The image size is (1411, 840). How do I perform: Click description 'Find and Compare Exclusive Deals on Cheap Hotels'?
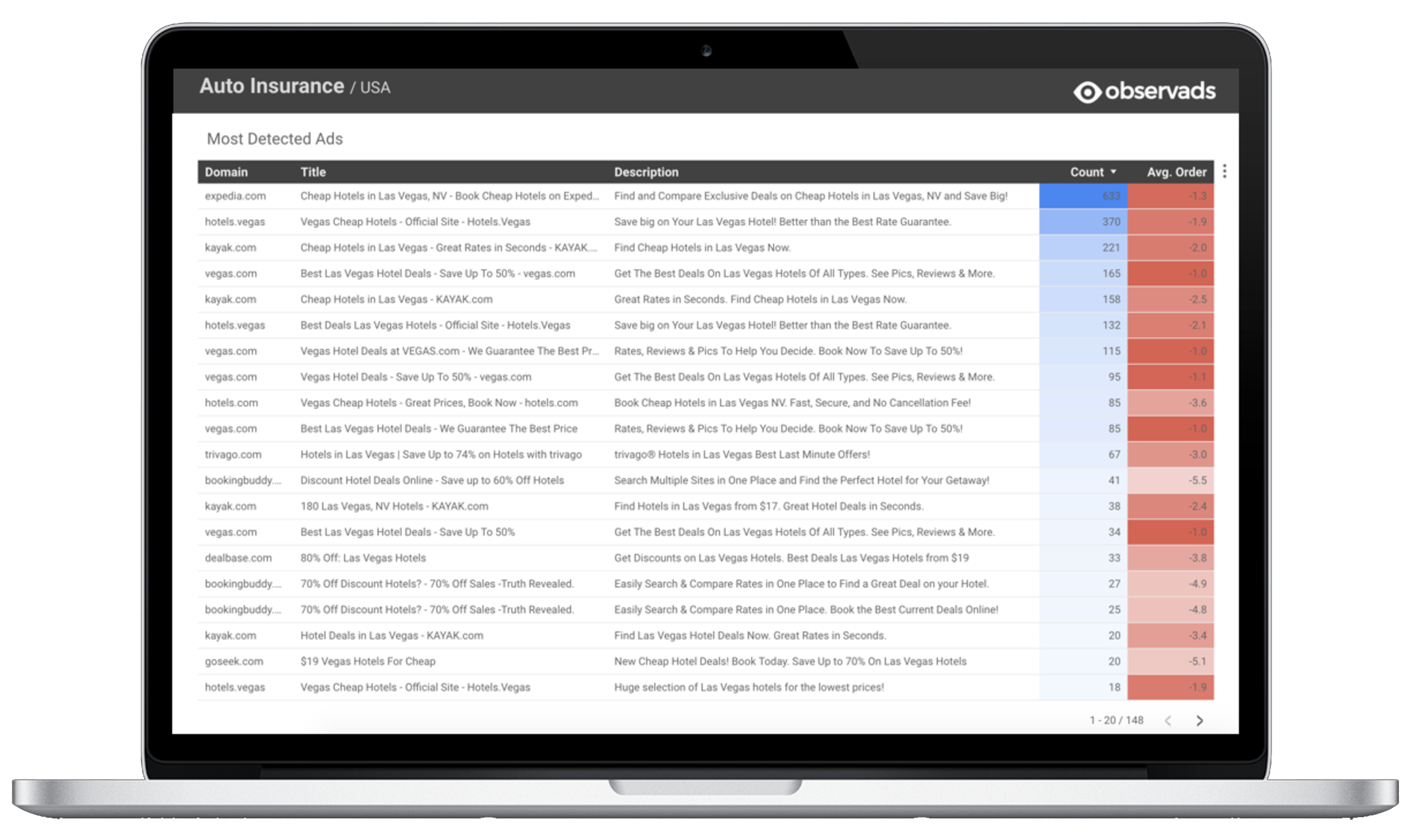pos(811,196)
